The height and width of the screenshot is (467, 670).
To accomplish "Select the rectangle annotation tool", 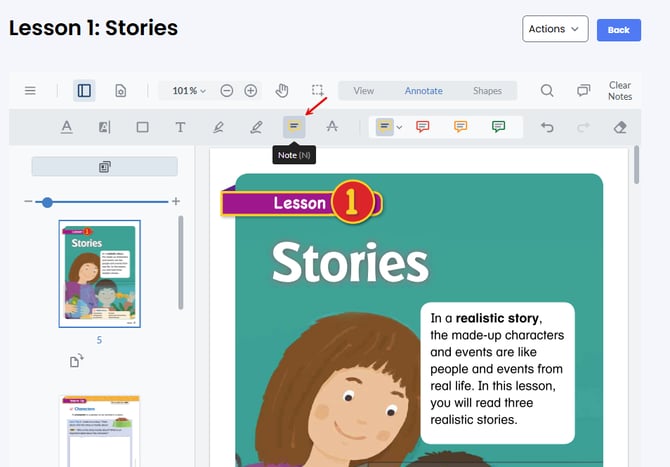I will pyautogui.click(x=142, y=127).
